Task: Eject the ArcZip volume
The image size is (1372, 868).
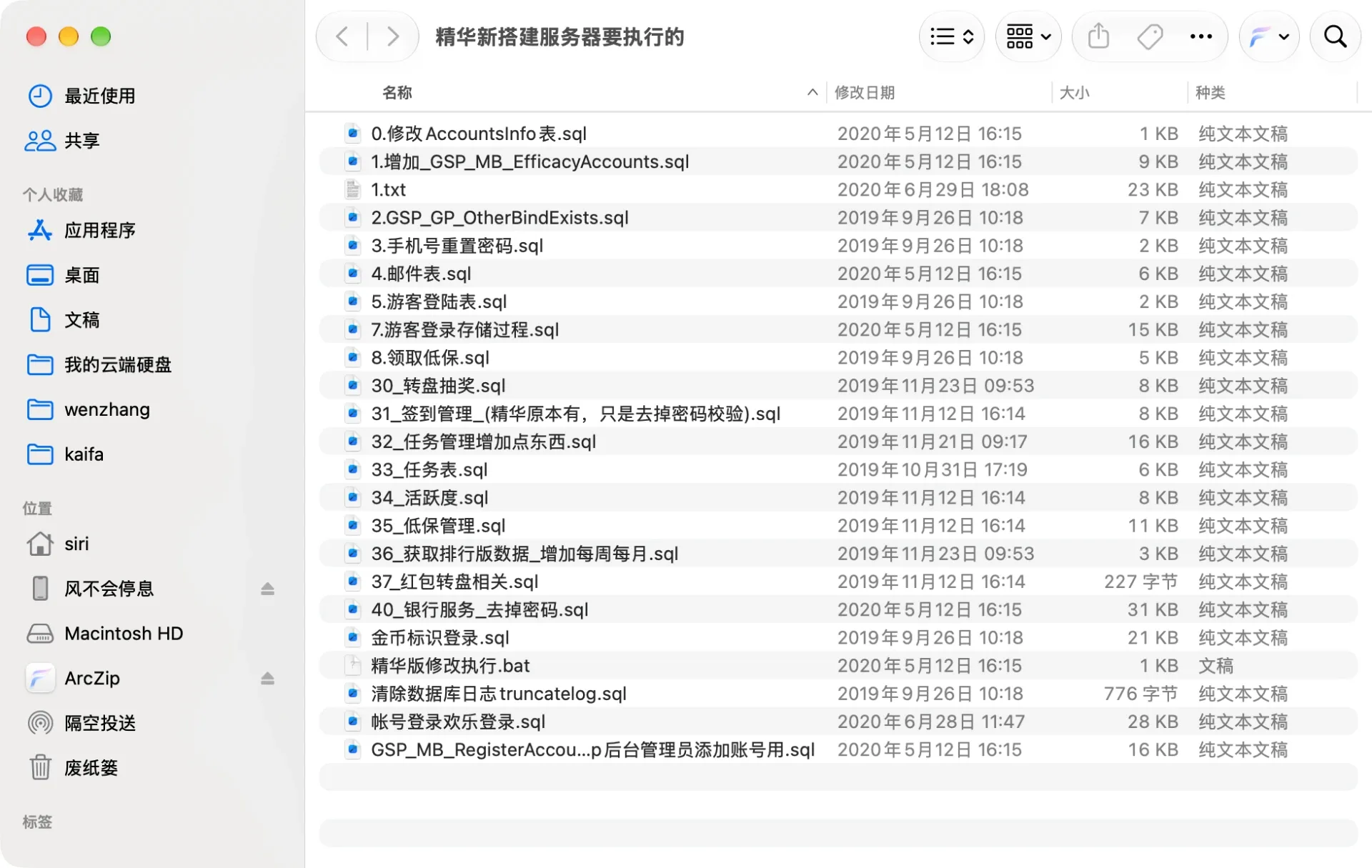Action: (267, 678)
